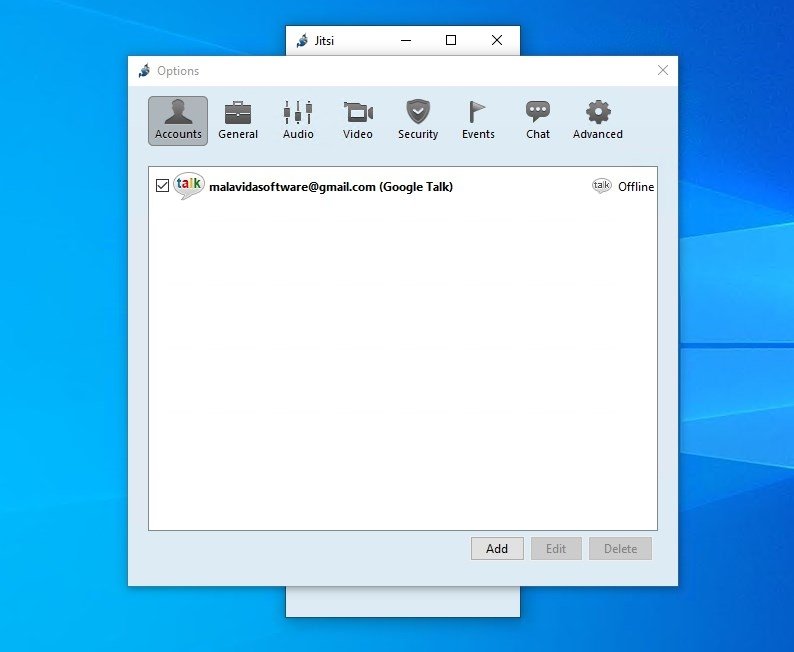Click the Jitsi logo in the Jitsi window title bar
Viewport: 794px width, 652px height.
coord(302,40)
